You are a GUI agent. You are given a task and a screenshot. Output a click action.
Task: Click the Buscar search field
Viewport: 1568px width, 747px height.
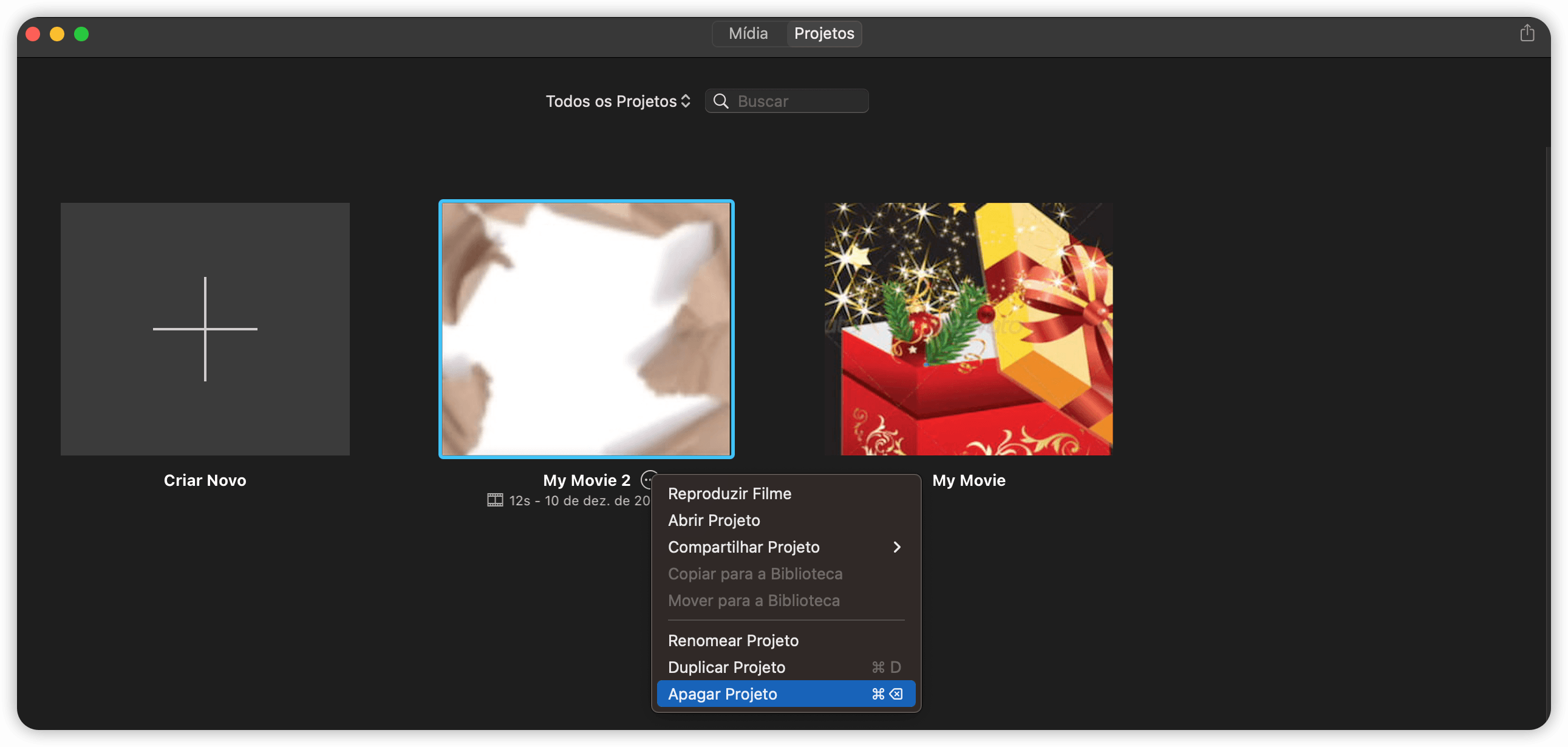[786, 101]
